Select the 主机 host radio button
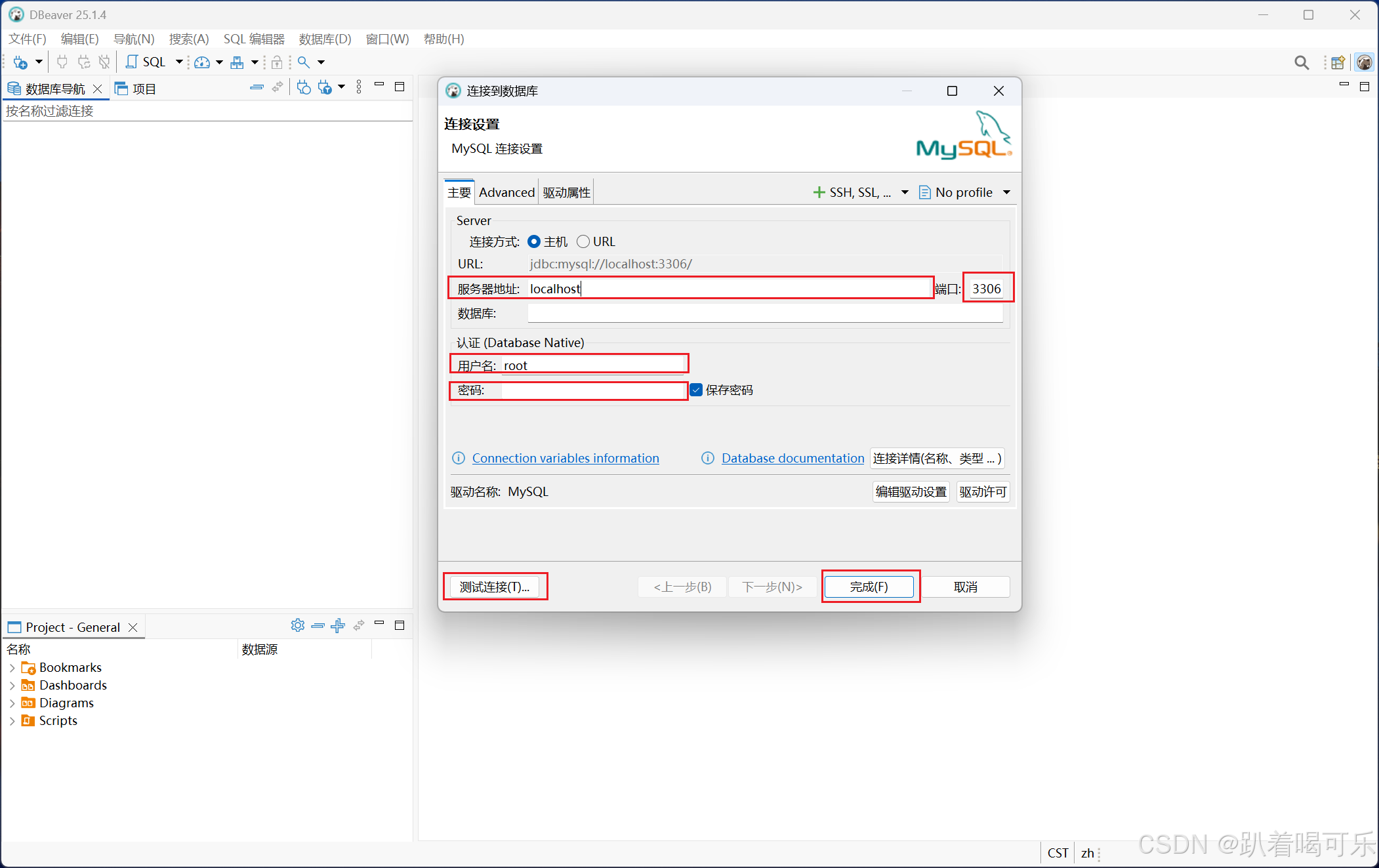This screenshot has height=868, width=1379. tap(534, 241)
